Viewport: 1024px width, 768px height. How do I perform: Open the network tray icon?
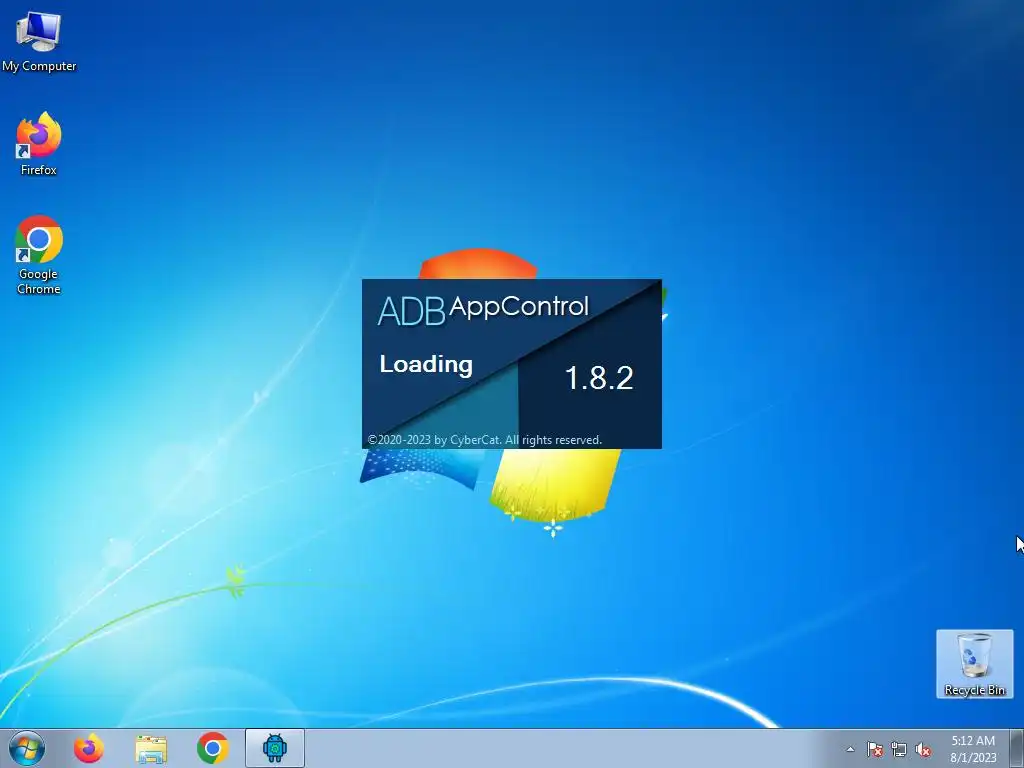(x=899, y=749)
